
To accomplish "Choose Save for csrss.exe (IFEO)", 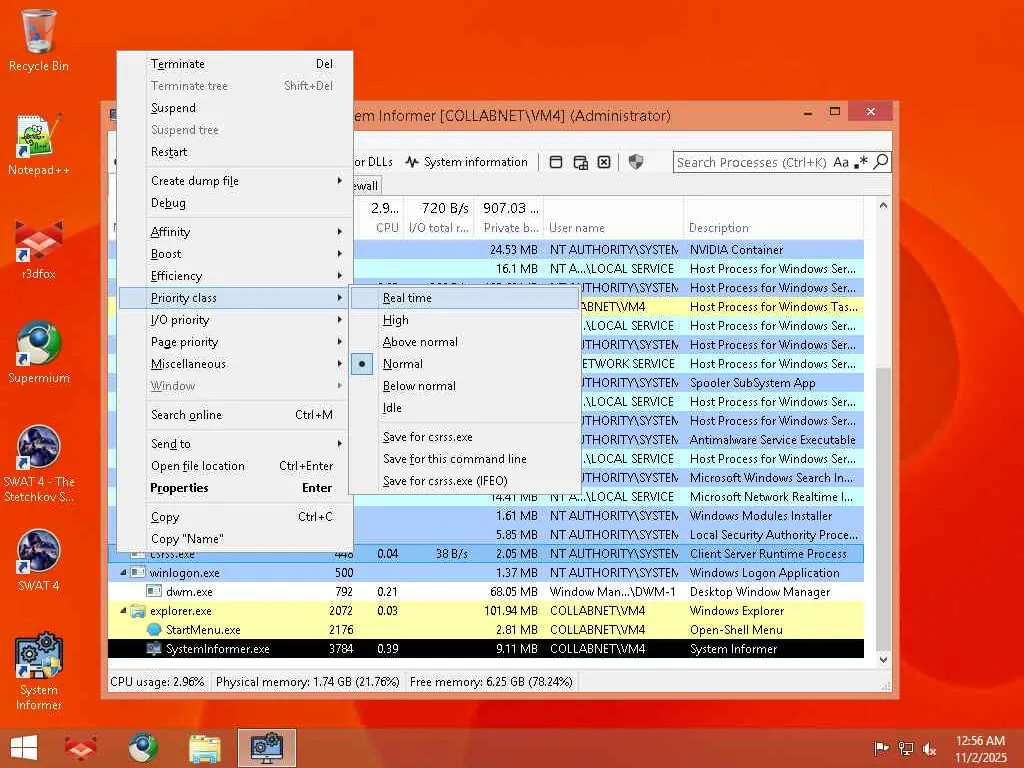I will point(464,481).
